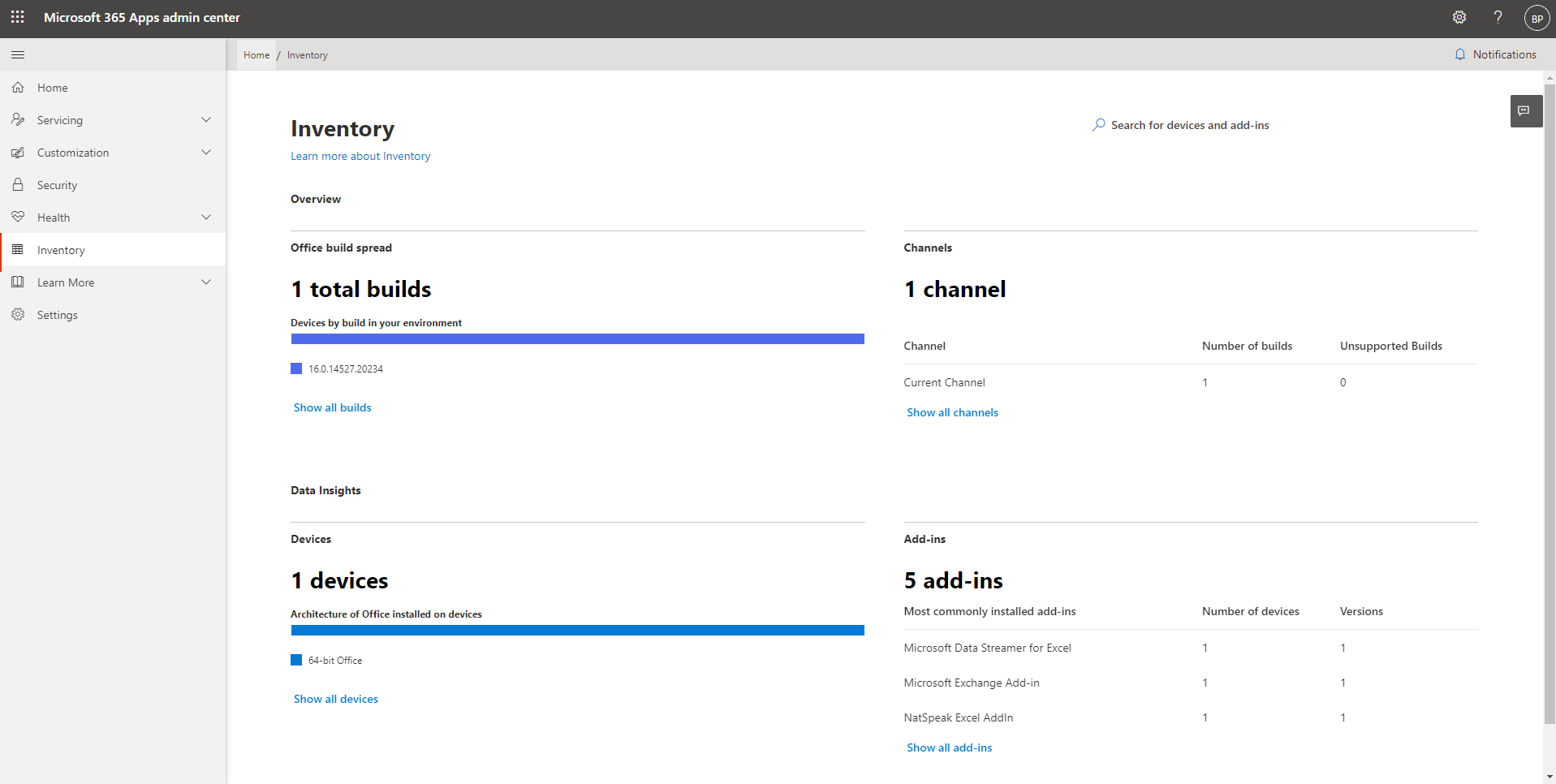This screenshot has width=1556, height=784.
Task: Click the Office architecture bar
Action: [577, 630]
